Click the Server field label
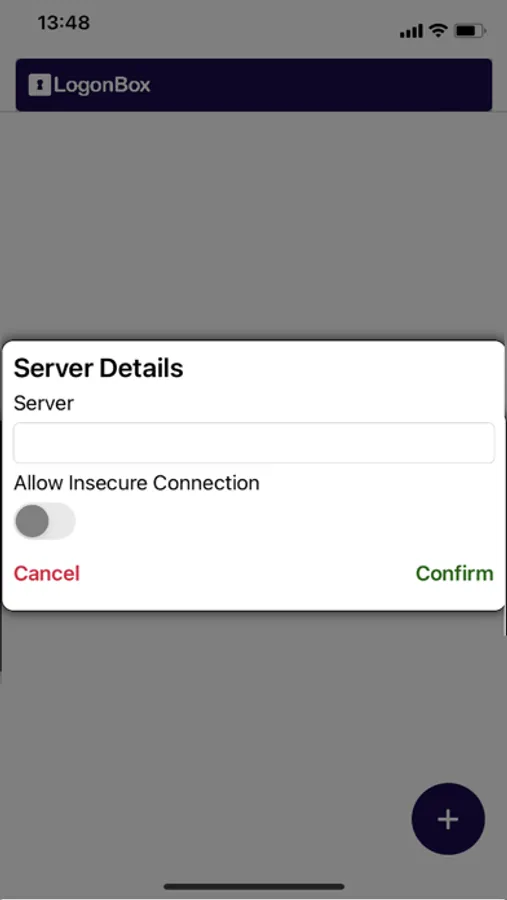 (44, 403)
